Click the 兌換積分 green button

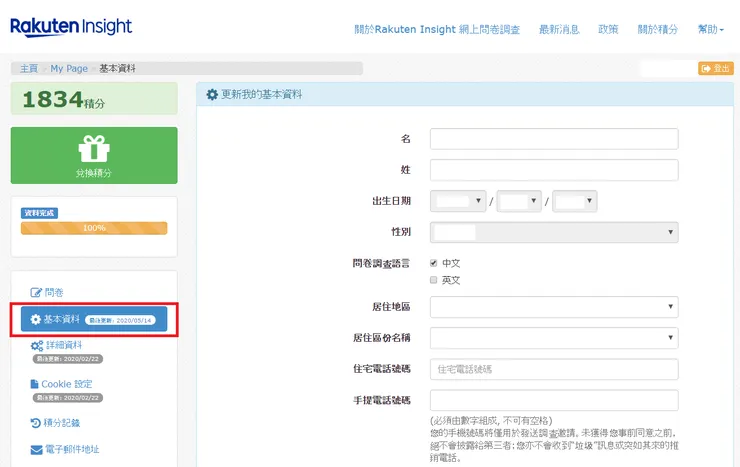pyautogui.click(x=94, y=155)
